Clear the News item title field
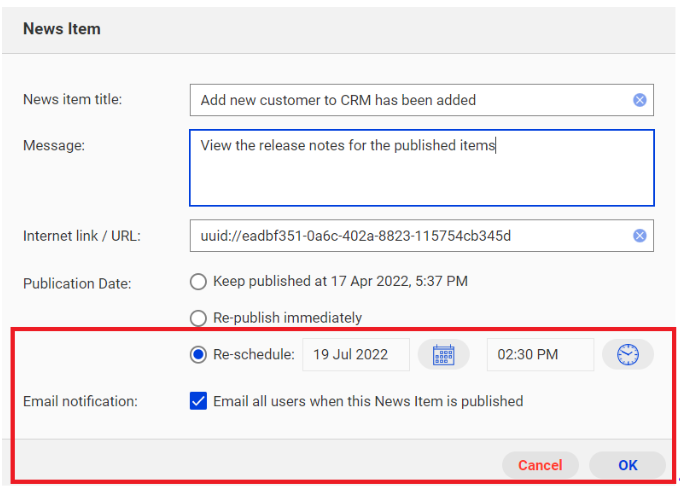 tap(639, 100)
